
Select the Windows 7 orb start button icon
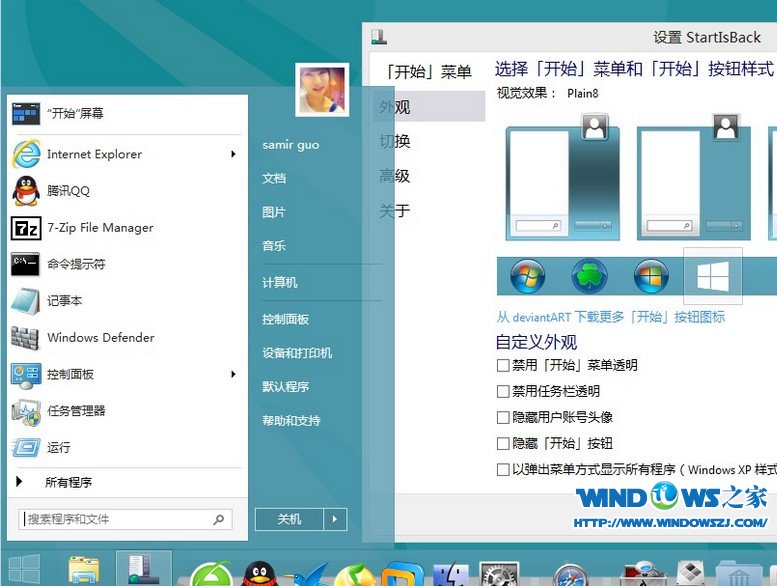click(x=527, y=276)
